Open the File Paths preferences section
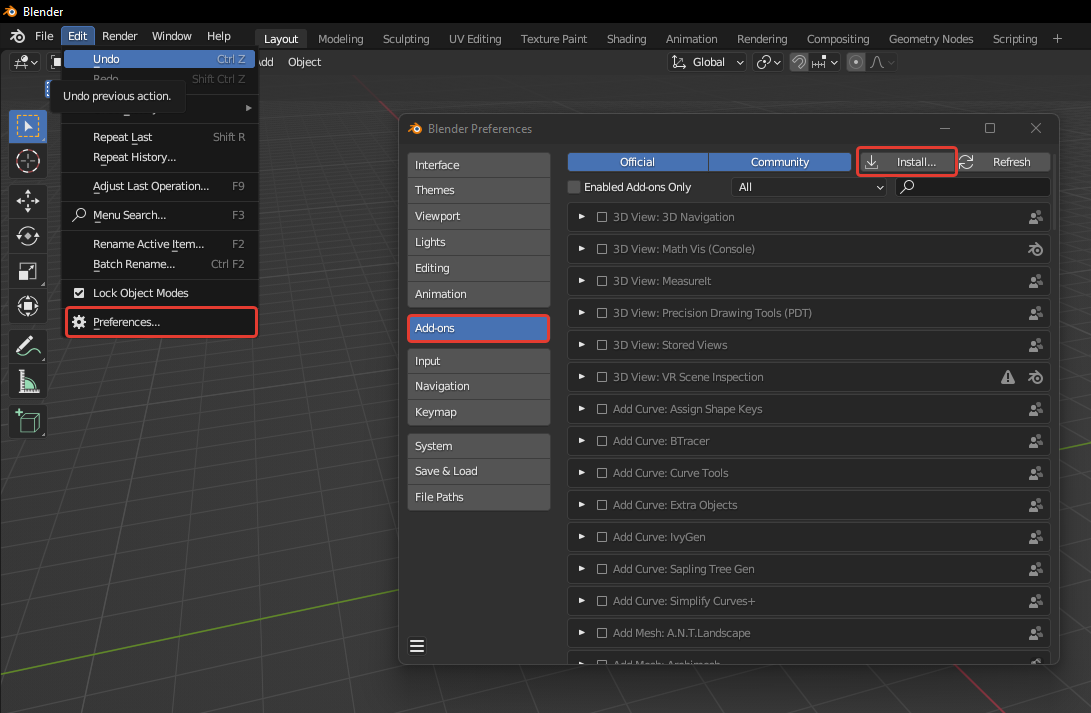The width and height of the screenshot is (1091, 713). coord(479,497)
